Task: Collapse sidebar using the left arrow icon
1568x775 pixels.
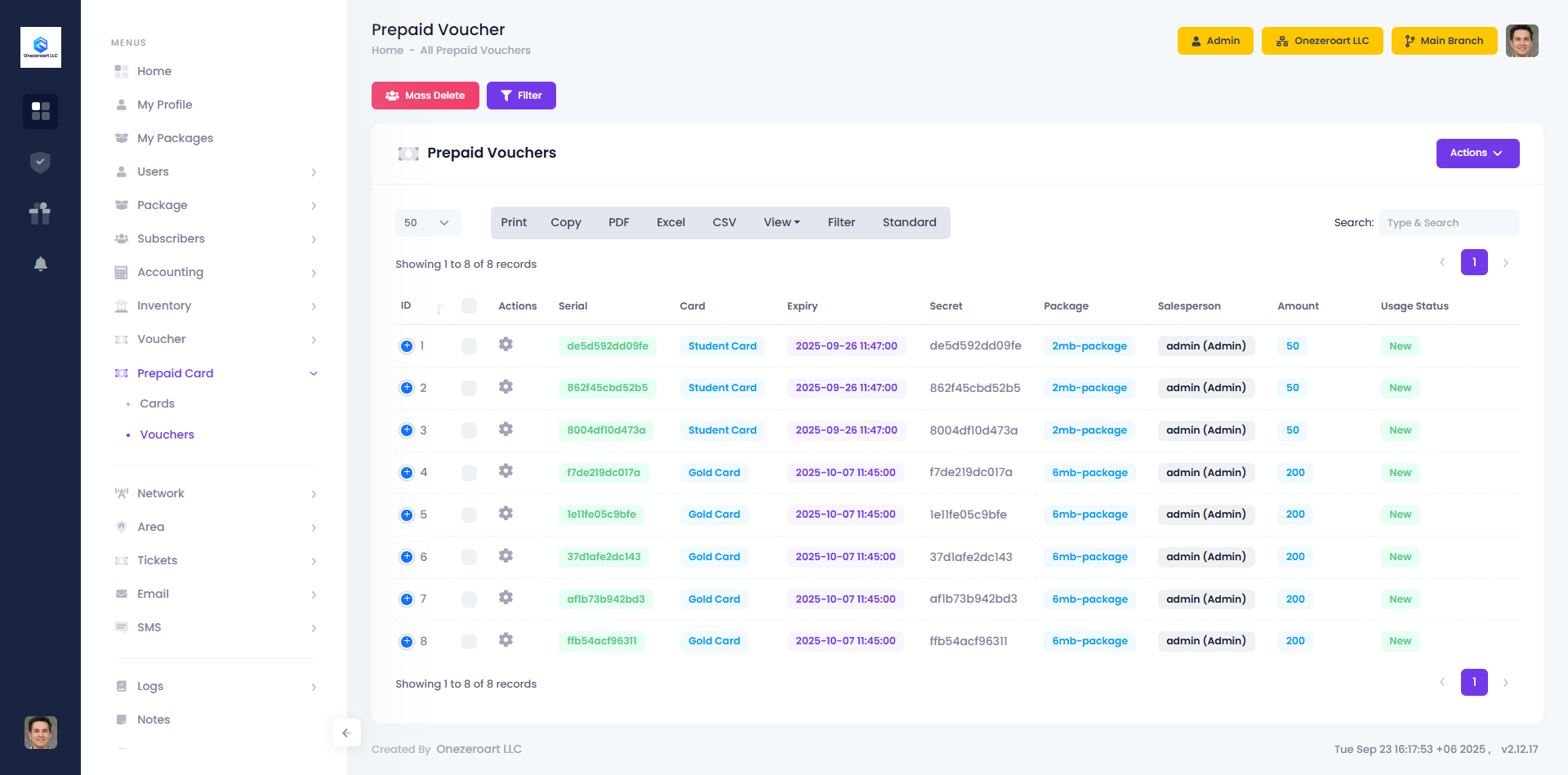Action: pos(346,733)
